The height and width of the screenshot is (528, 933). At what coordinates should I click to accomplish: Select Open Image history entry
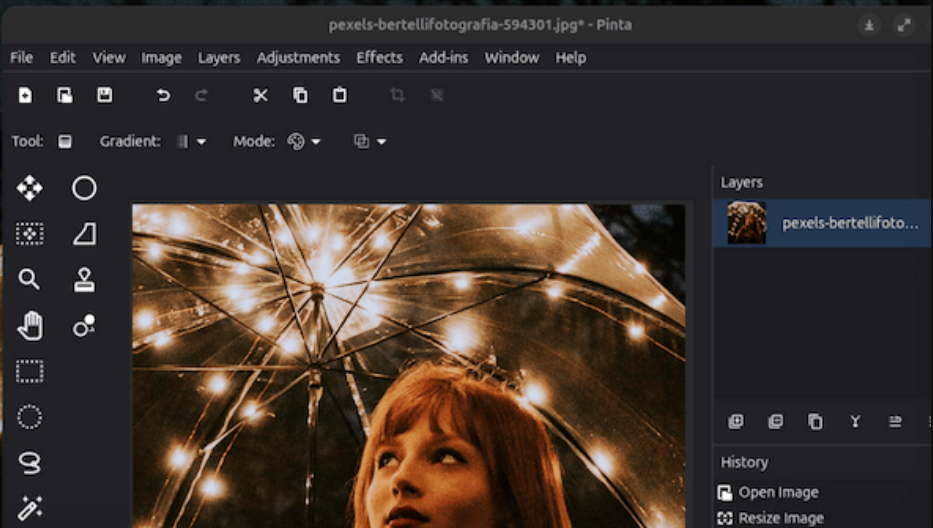tap(777, 492)
